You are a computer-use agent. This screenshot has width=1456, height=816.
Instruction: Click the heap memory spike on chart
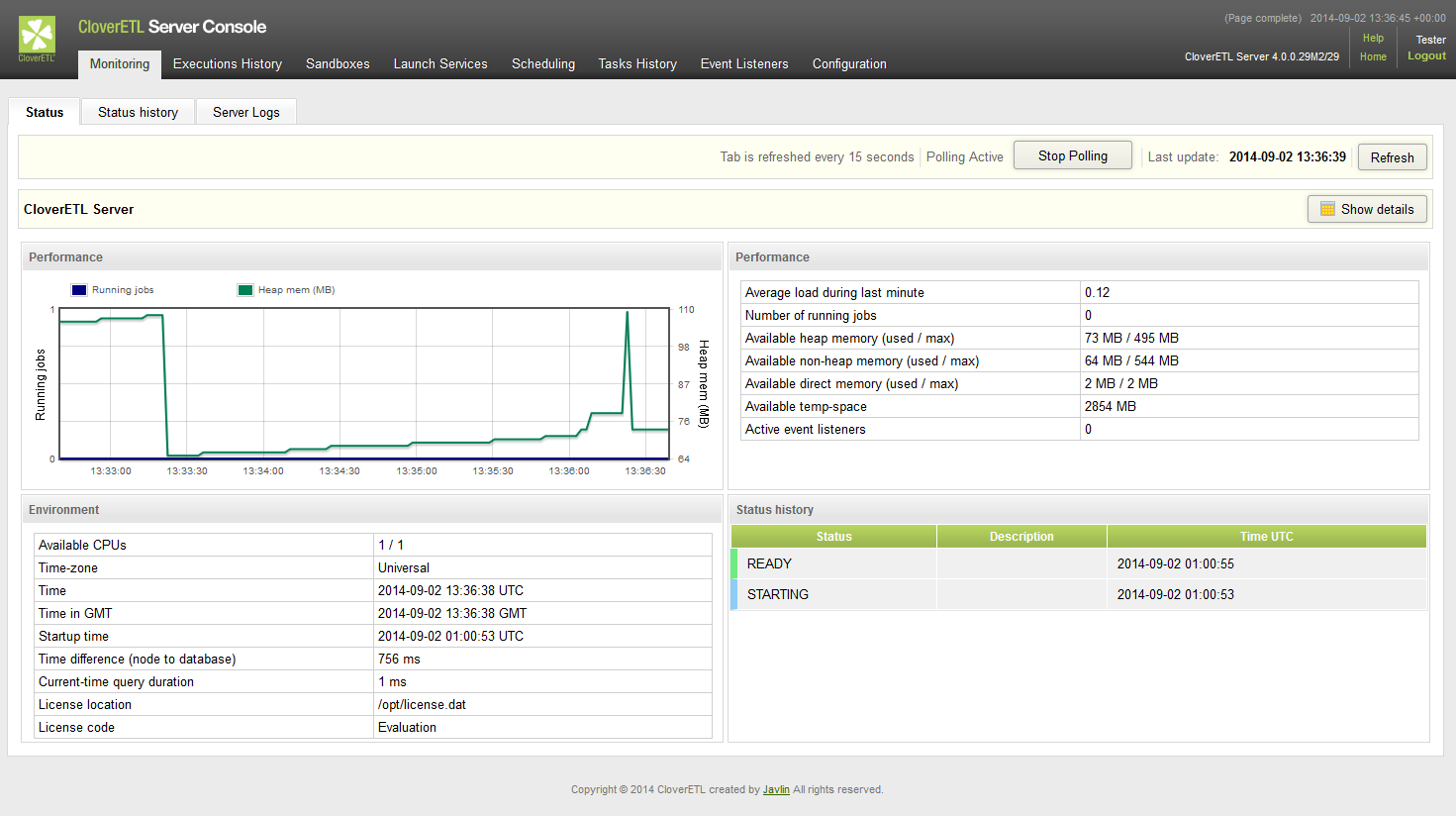tap(628, 315)
